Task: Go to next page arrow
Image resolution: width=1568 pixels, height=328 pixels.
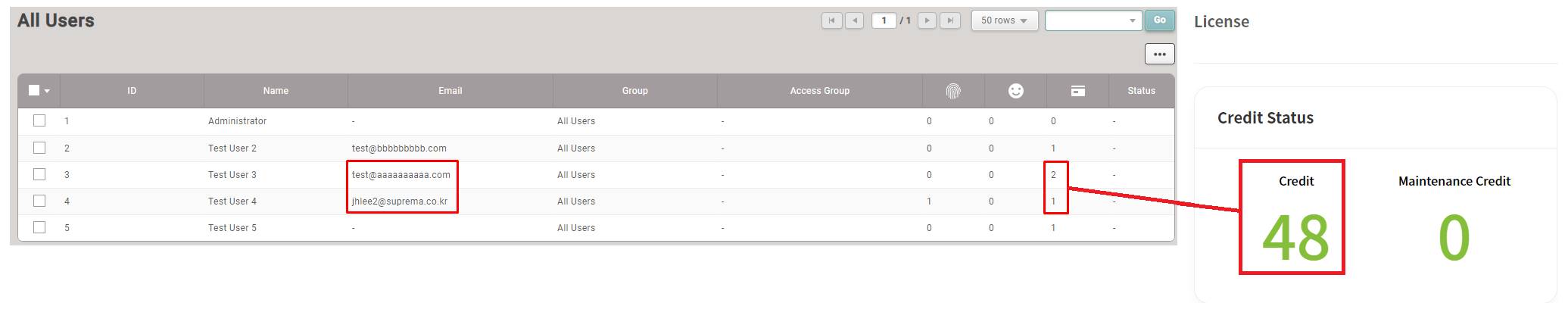Action: 927,20
